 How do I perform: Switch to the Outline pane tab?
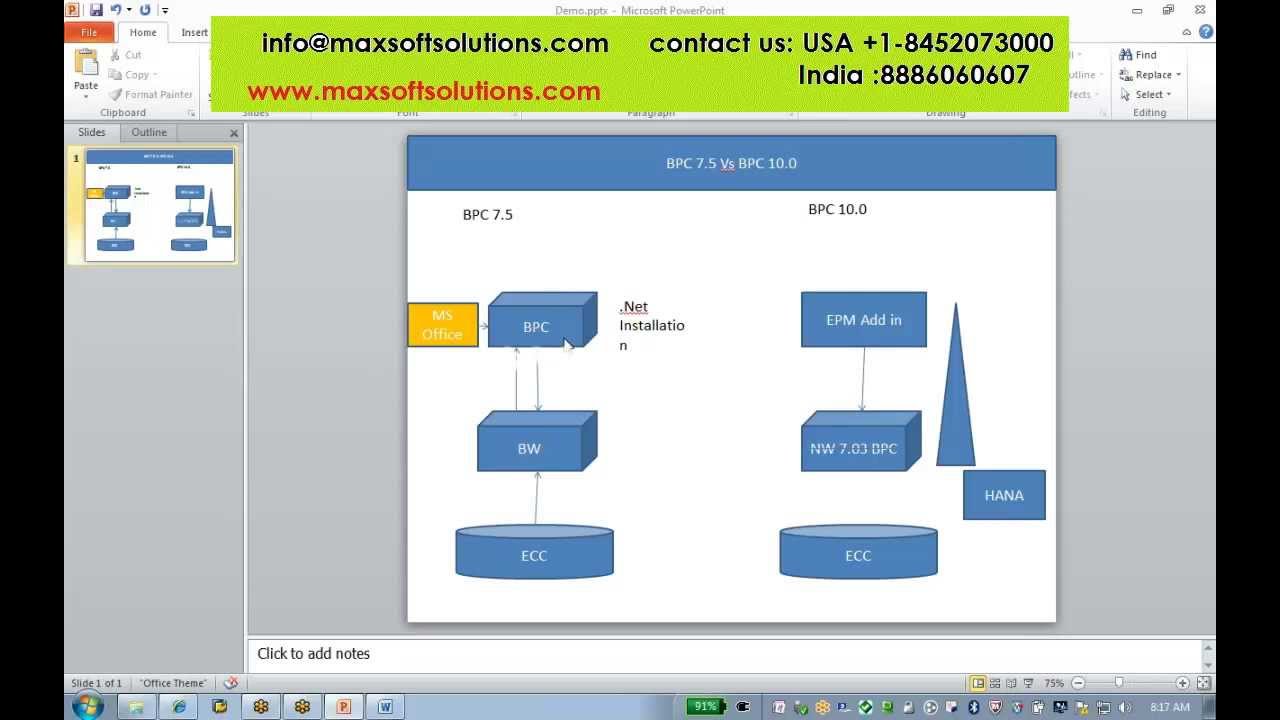point(149,132)
